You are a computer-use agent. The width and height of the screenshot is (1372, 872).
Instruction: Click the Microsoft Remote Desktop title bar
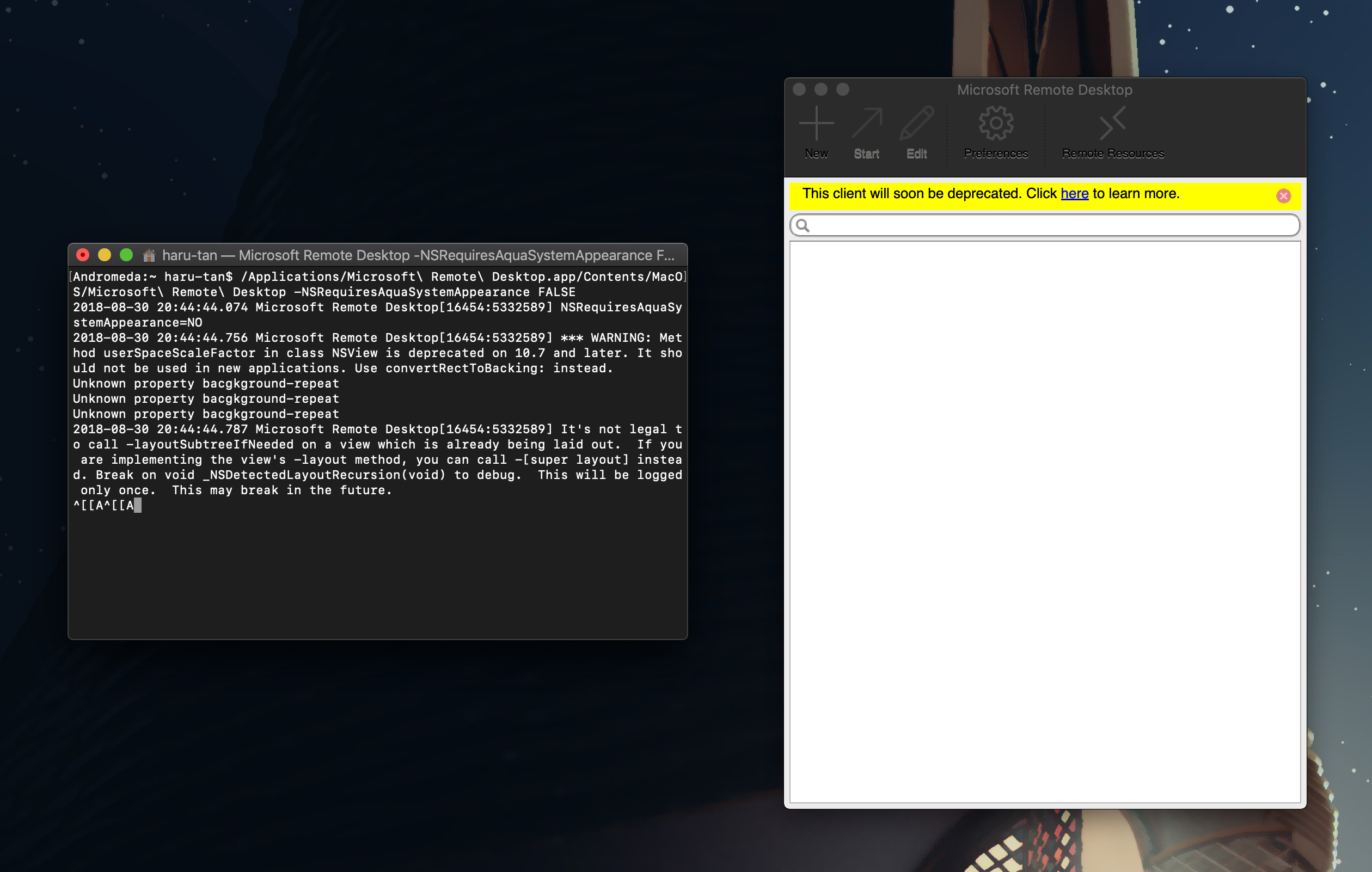click(1044, 90)
